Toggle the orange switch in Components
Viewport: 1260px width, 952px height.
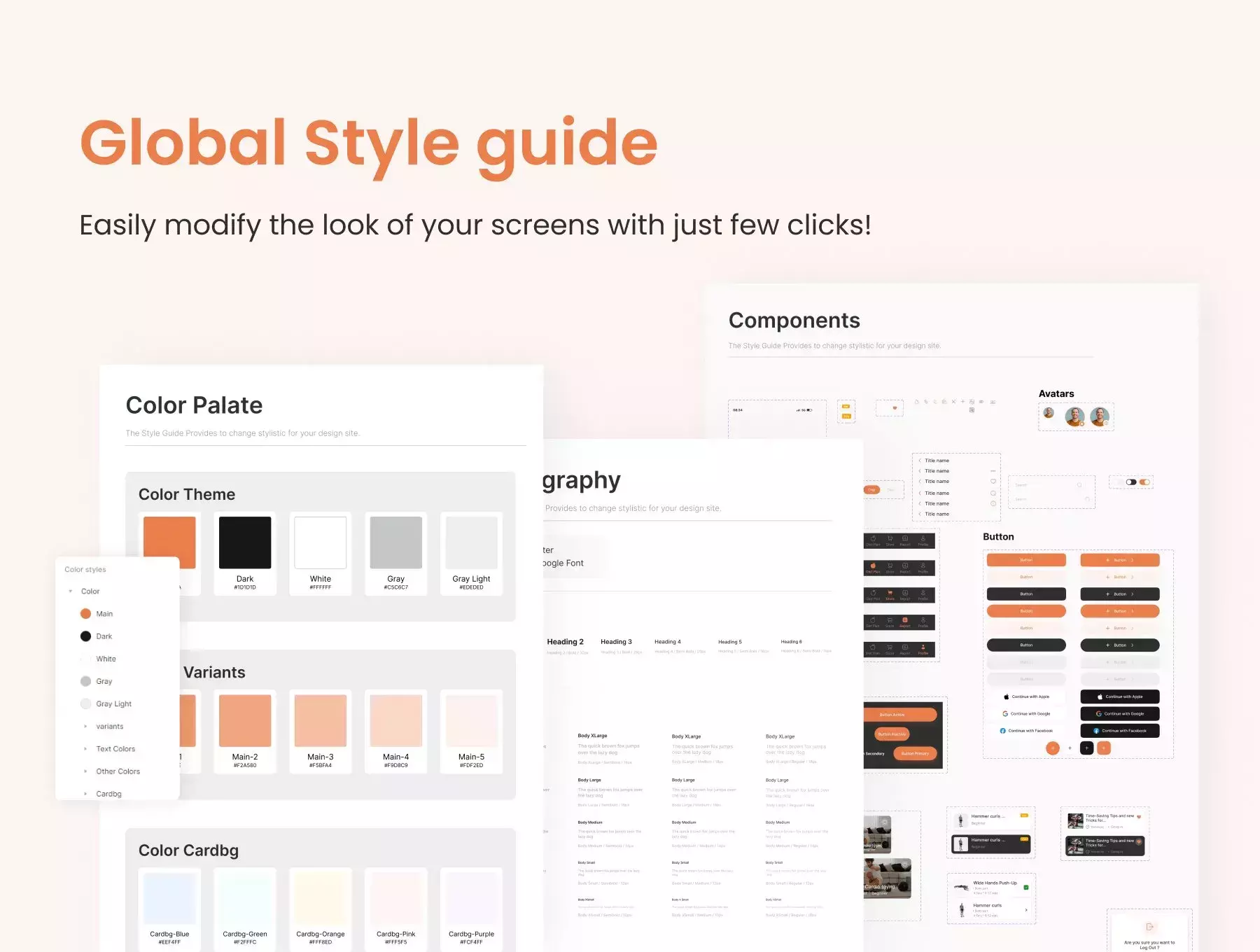[x=1145, y=482]
